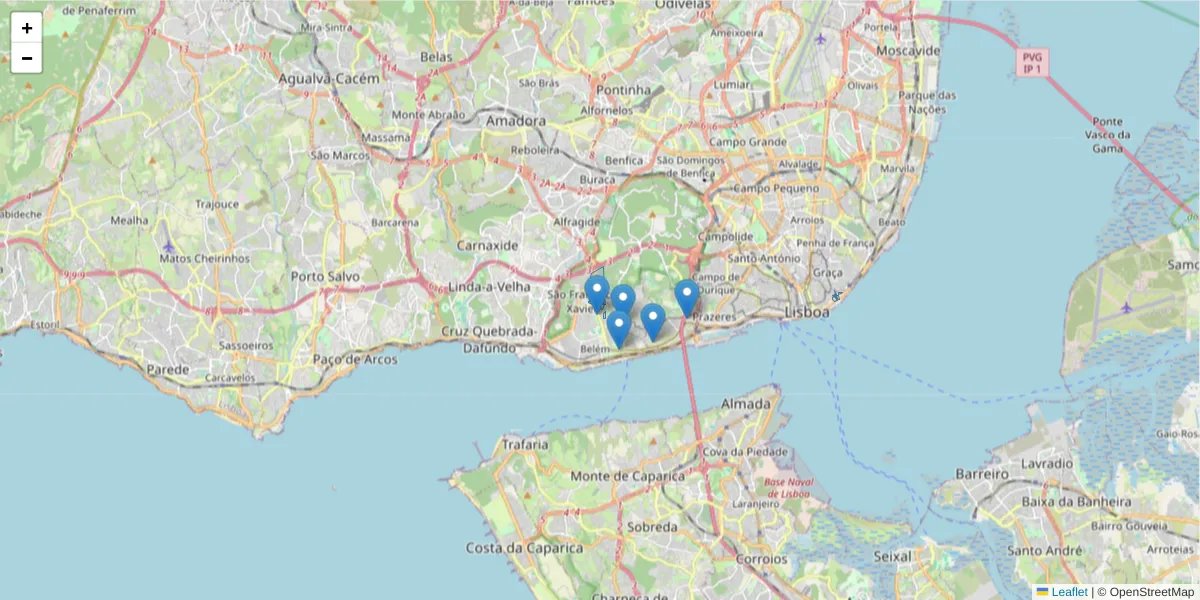Screen dimensions: 1200x600
Task: Click the Amadora label
Action: [516, 121]
